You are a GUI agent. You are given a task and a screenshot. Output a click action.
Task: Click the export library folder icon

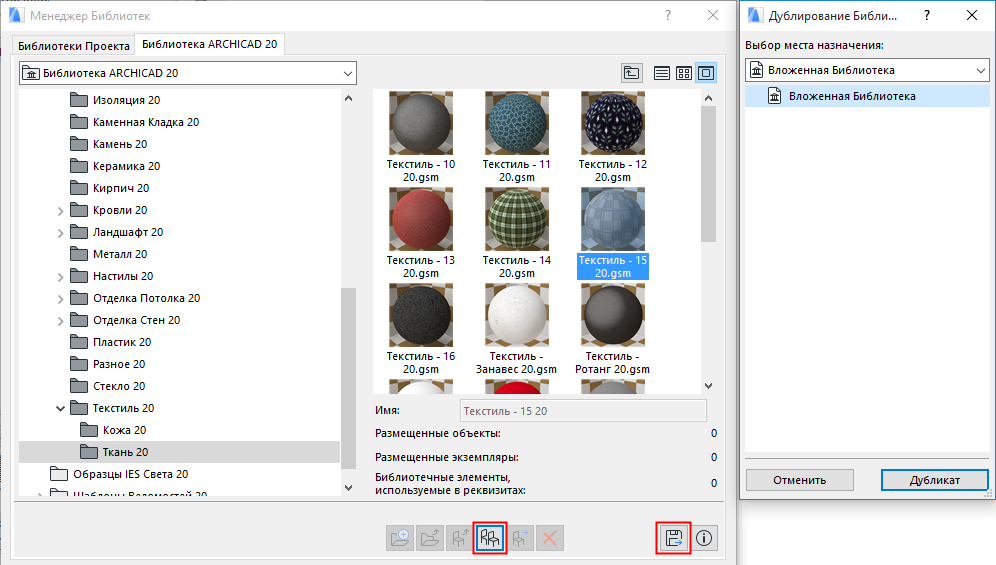click(430, 538)
